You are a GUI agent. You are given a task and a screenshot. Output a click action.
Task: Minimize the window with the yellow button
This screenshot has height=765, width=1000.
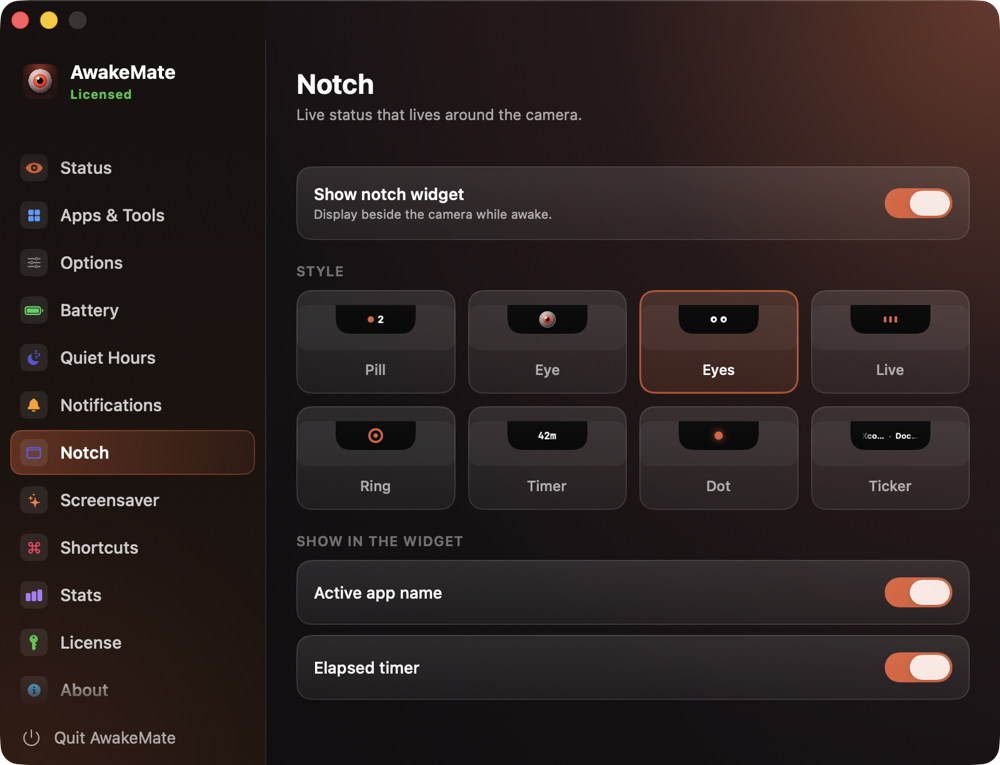pos(49,20)
